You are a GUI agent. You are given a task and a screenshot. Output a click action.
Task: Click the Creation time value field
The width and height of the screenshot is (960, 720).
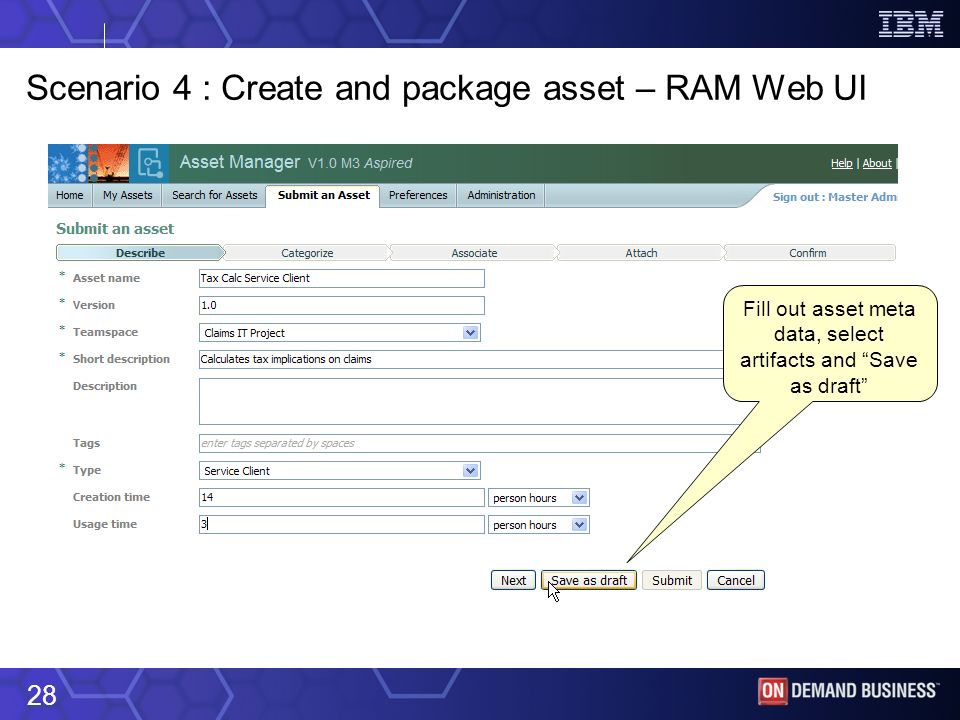(x=342, y=497)
